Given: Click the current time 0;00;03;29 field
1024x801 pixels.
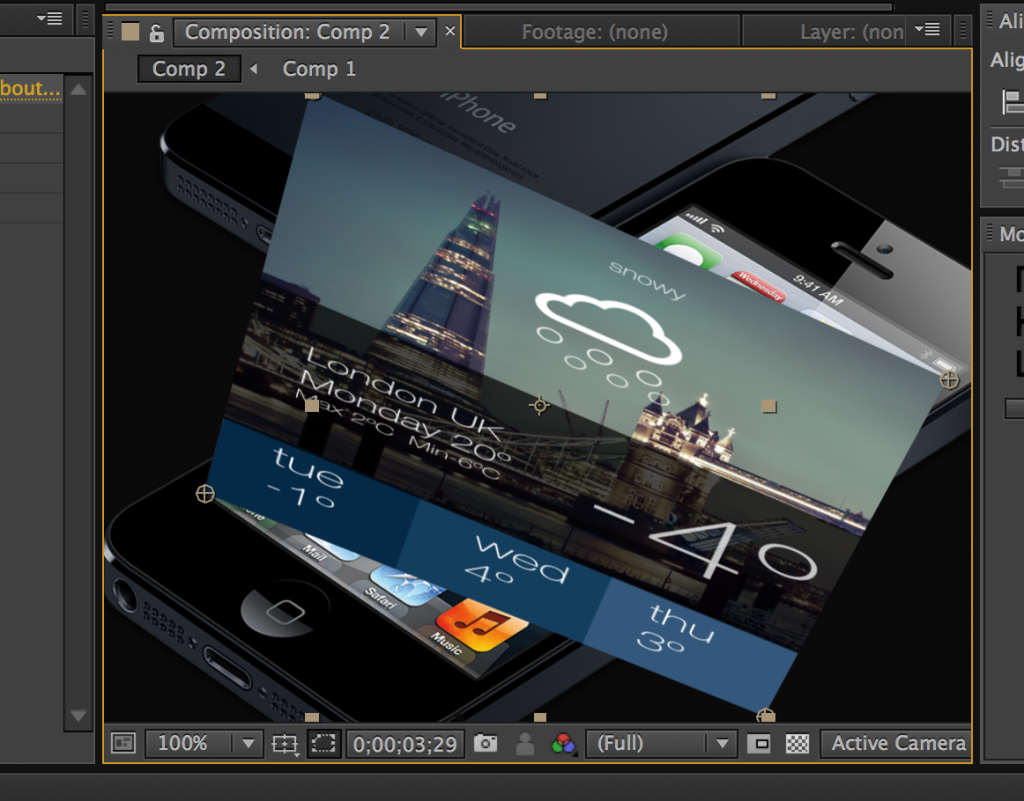Looking at the screenshot, I should (x=405, y=743).
